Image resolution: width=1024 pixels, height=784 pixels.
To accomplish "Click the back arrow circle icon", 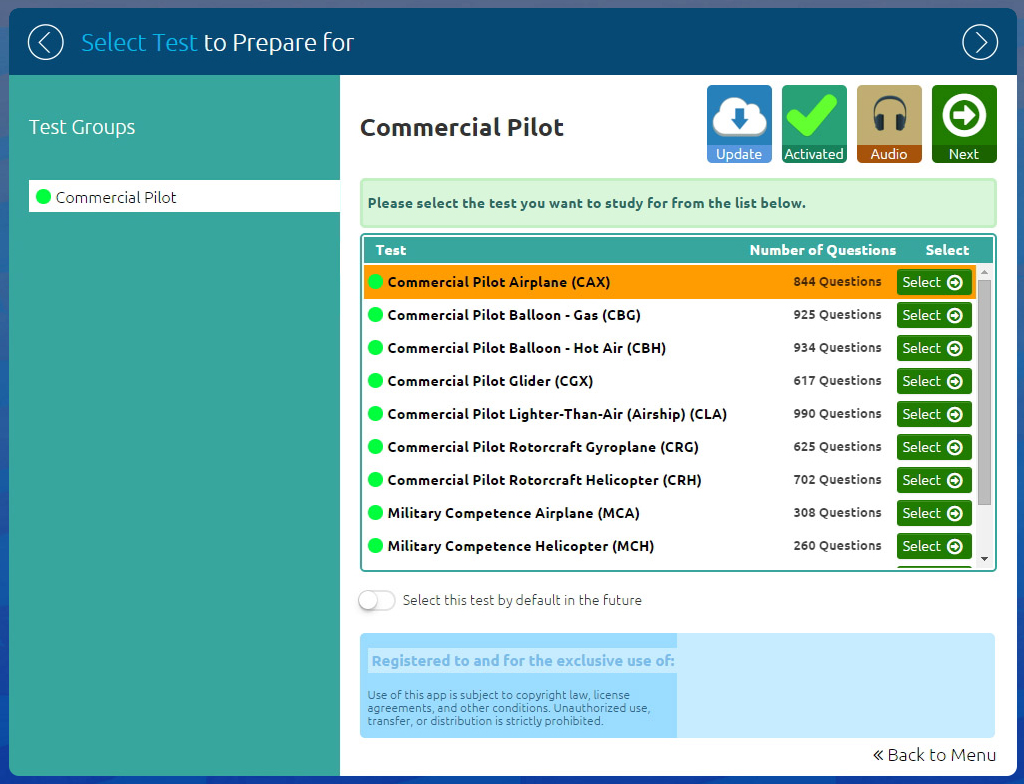I will [45, 42].
